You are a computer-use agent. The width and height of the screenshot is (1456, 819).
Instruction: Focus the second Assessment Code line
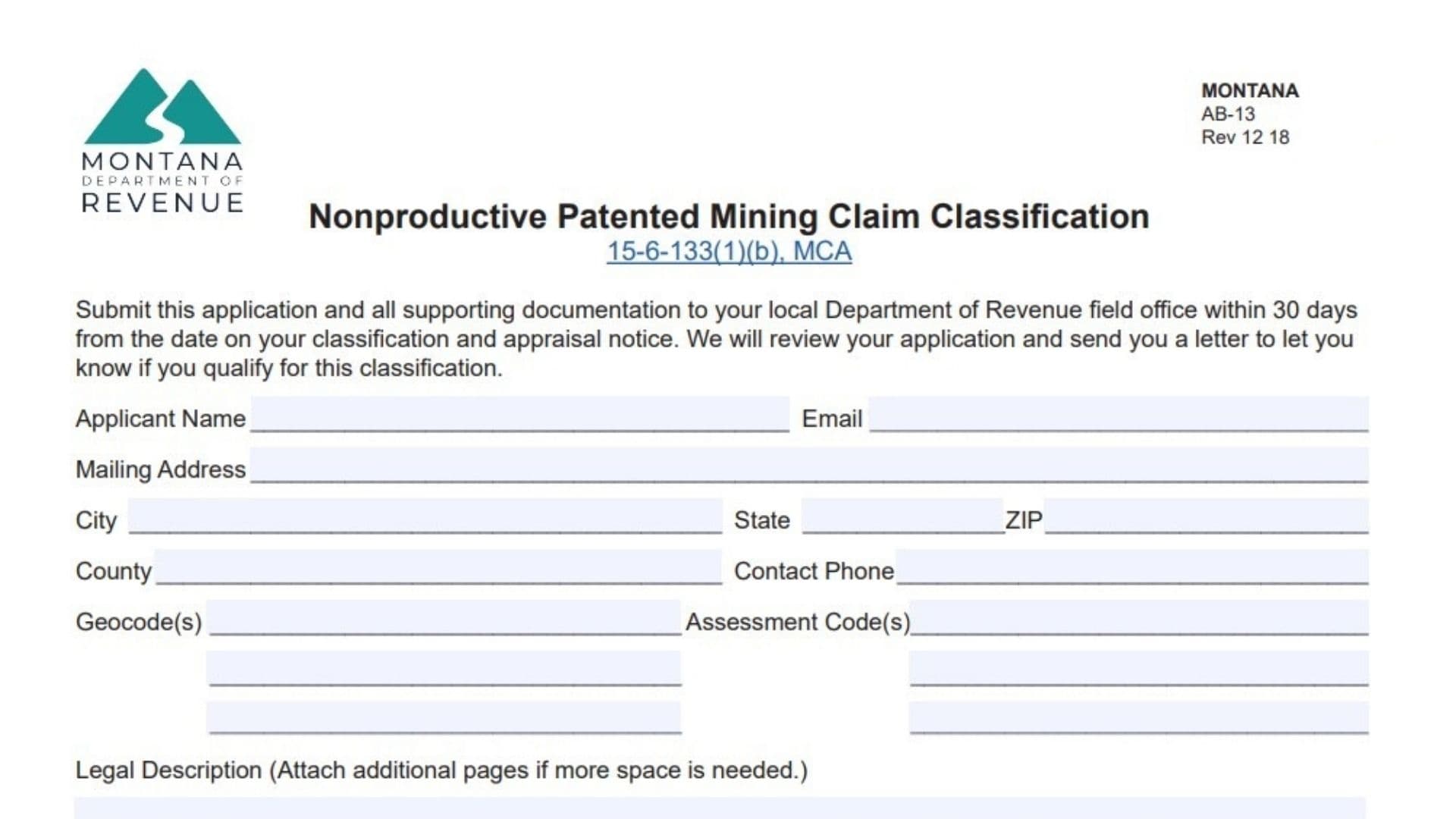(x=1139, y=668)
